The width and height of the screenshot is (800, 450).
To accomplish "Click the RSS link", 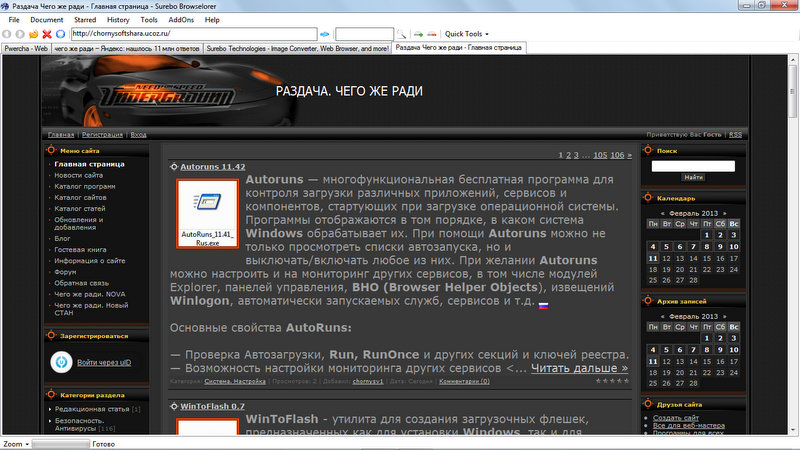I will [x=735, y=135].
